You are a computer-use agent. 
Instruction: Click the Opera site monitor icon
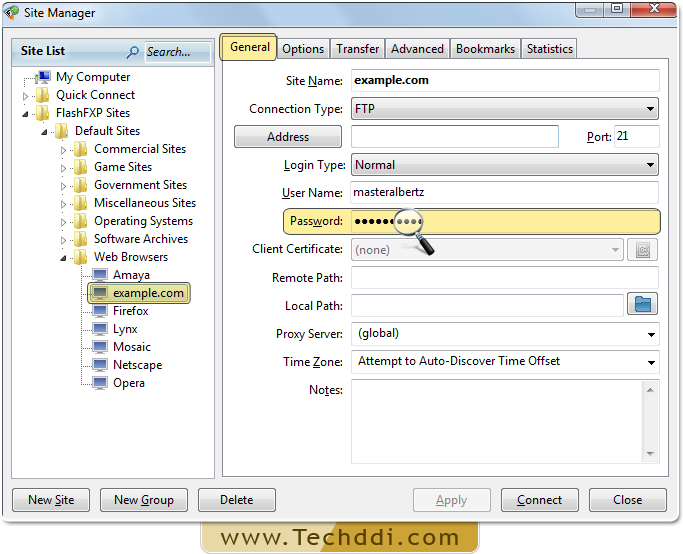pos(100,383)
